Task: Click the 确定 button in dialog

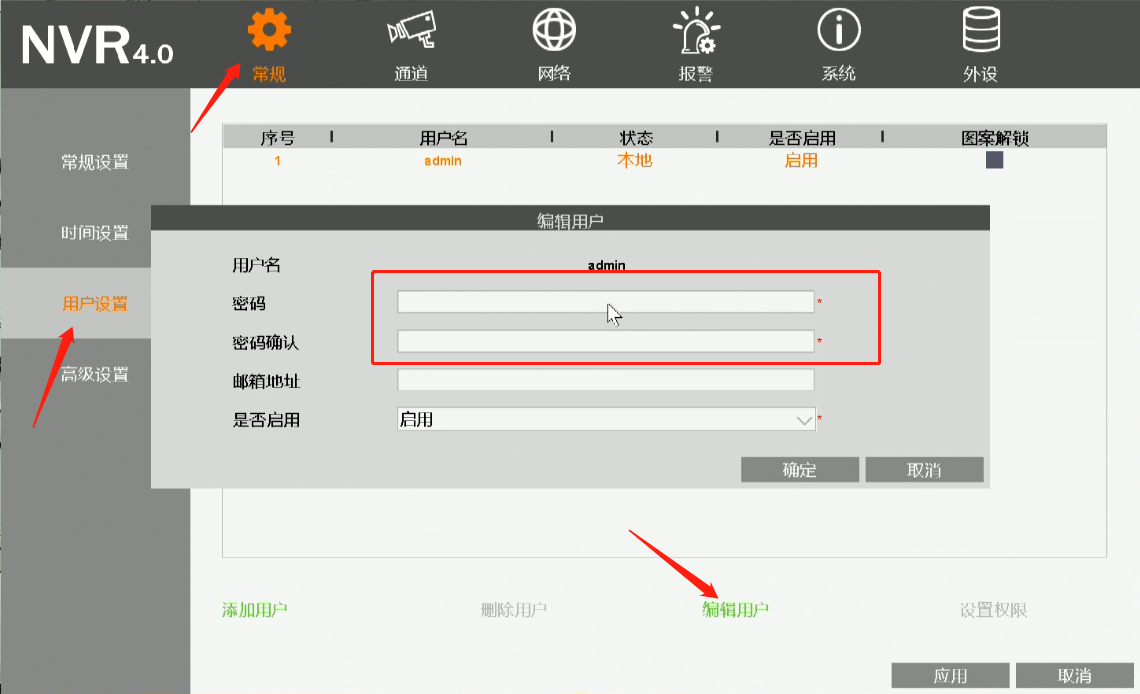Action: coord(799,470)
